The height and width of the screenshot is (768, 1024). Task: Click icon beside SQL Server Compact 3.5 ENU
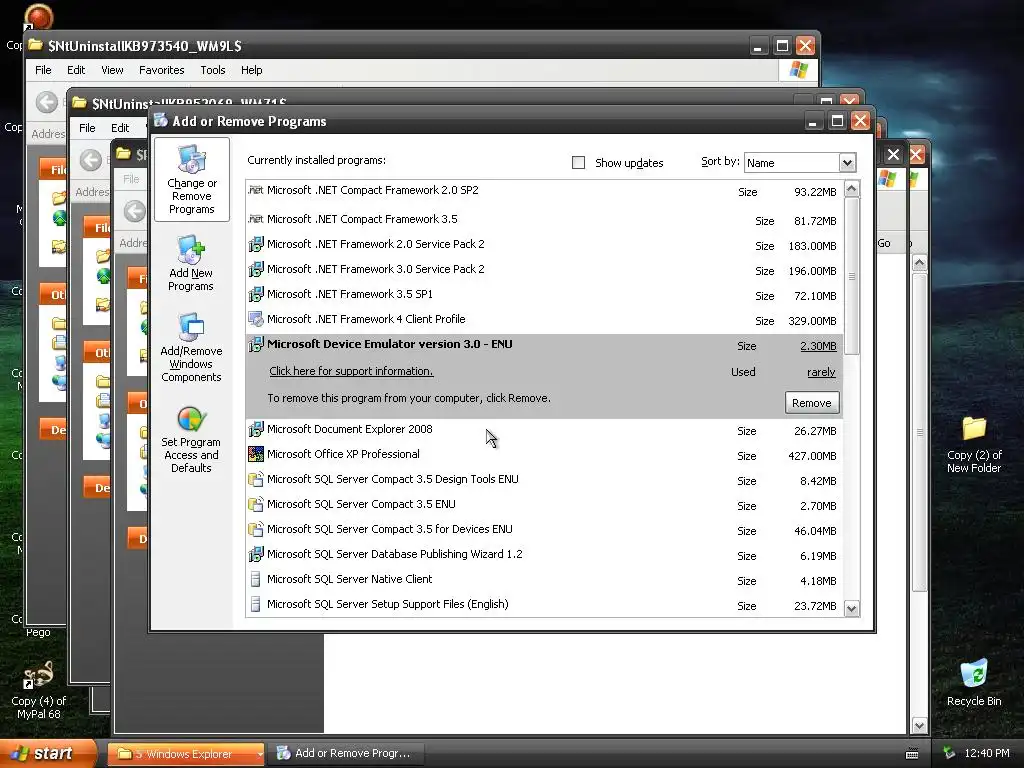pos(255,504)
